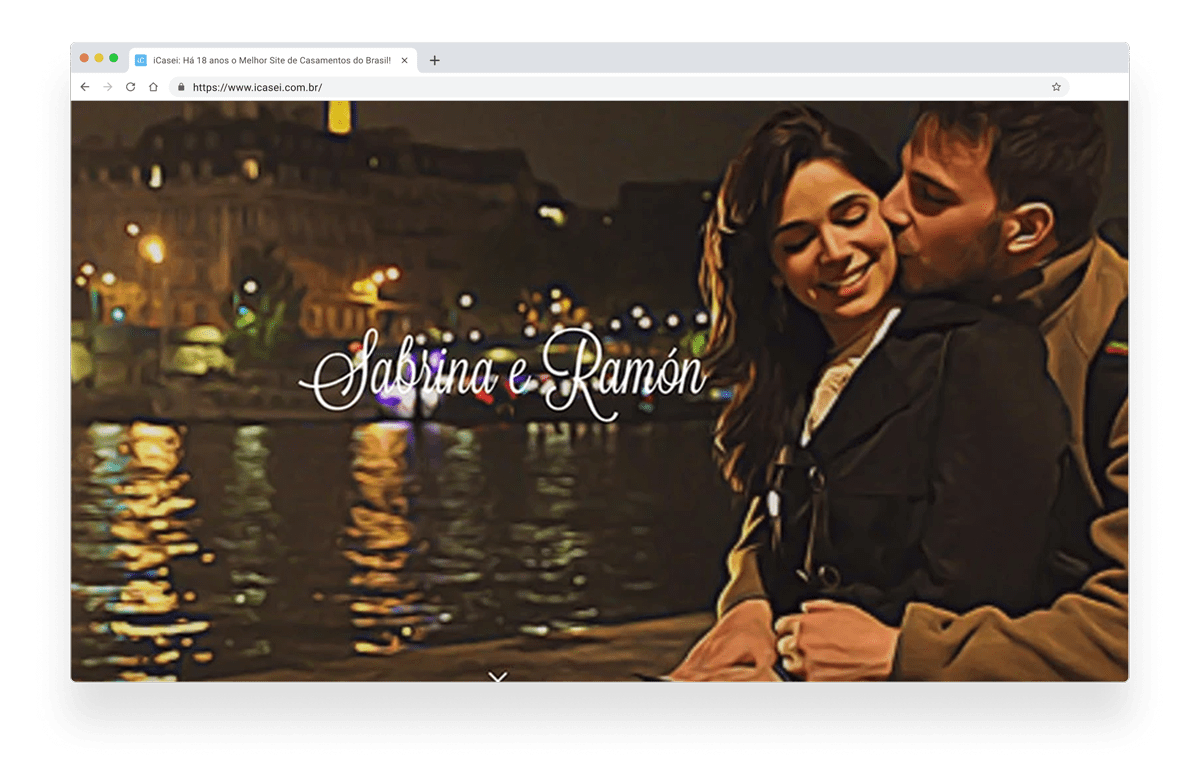Click the forward navigation arrow
Viewport: 1200px width, 774px height.
coord(108,87)
